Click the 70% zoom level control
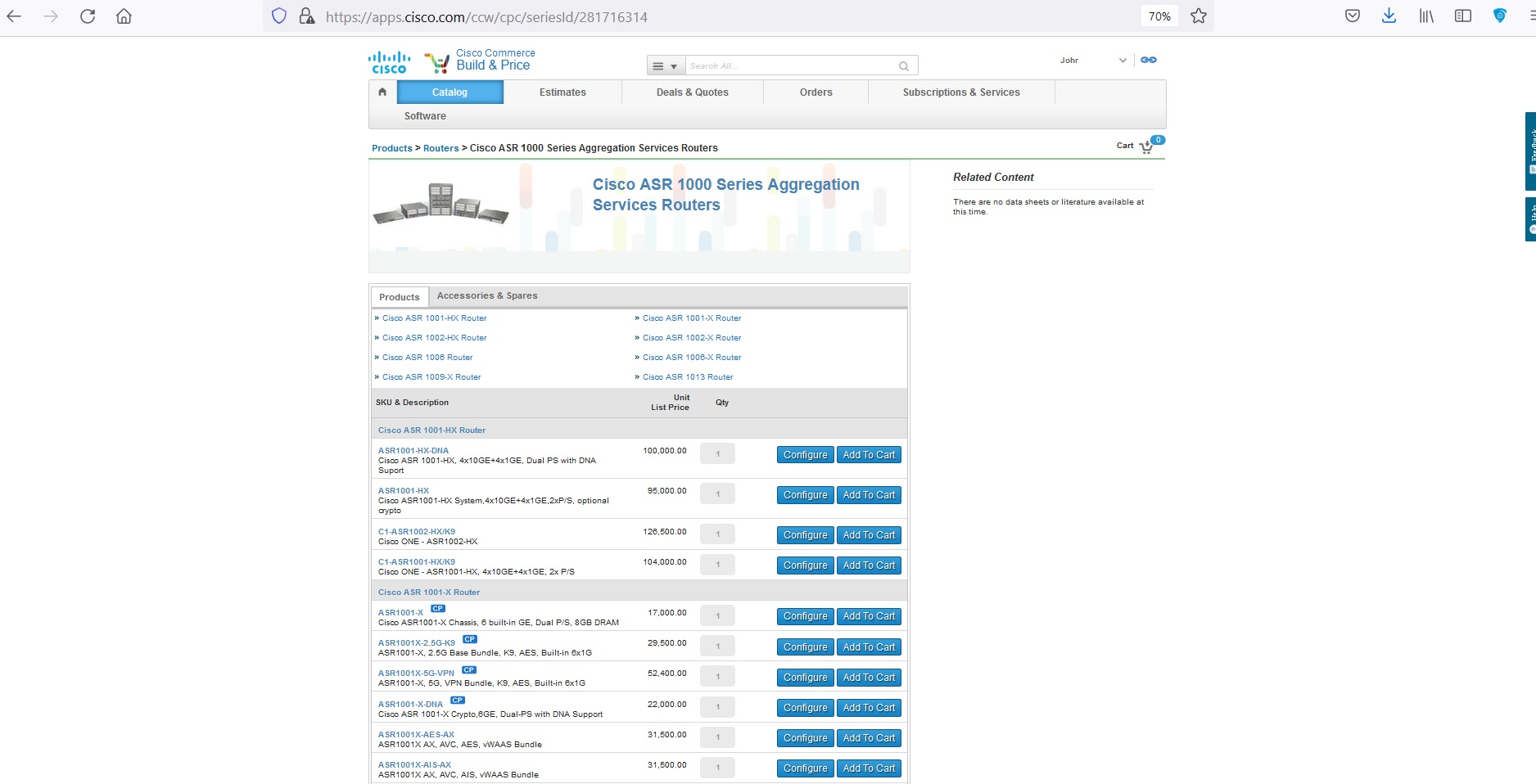The height and width of the screenshot is (784, 1536). click(1159, 16)
